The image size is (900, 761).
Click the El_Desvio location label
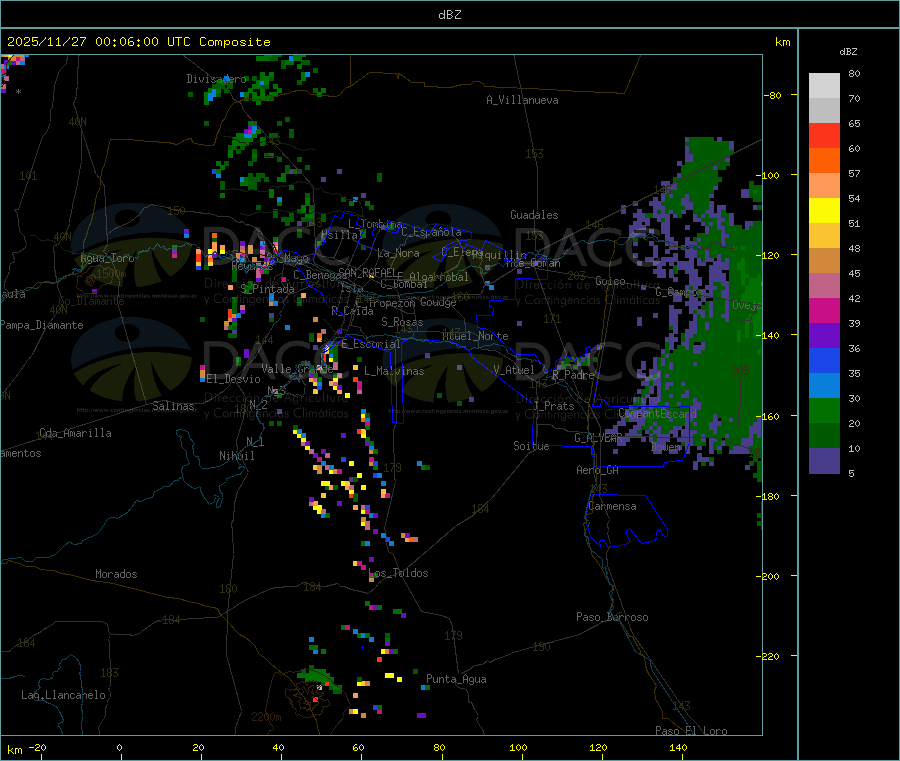pos(234,379)
